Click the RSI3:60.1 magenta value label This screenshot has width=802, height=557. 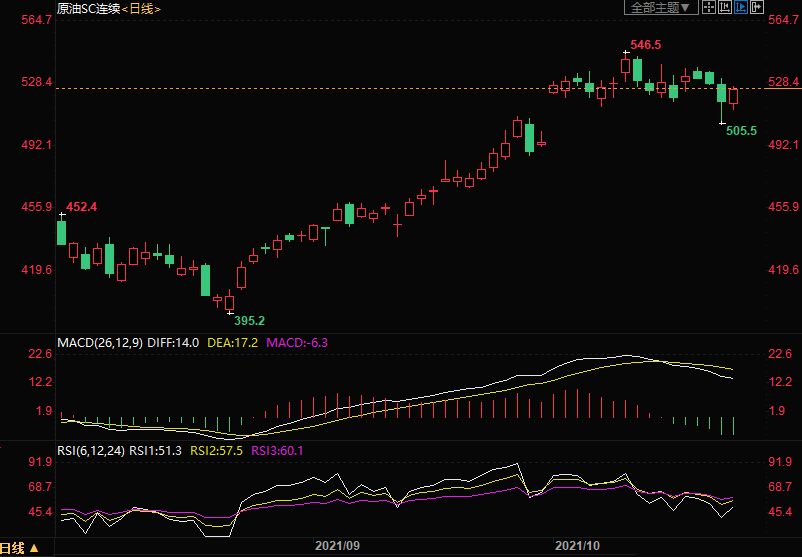pos(277,451)
